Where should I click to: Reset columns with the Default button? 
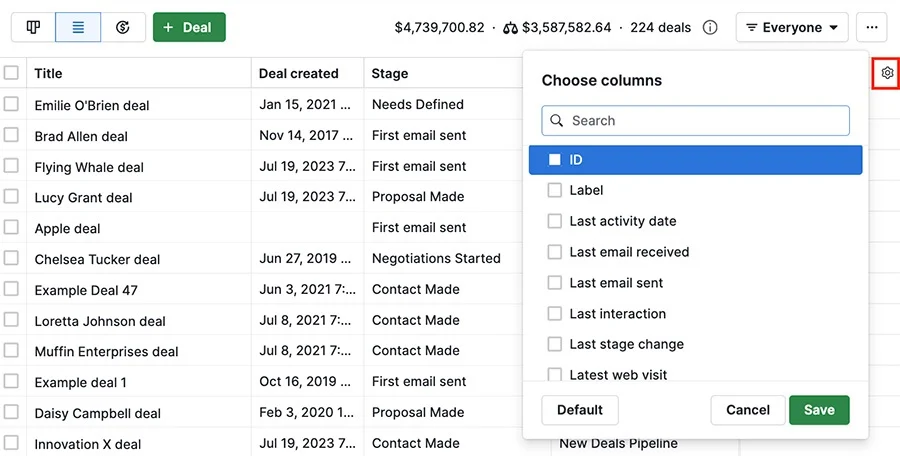pos(580,410)
